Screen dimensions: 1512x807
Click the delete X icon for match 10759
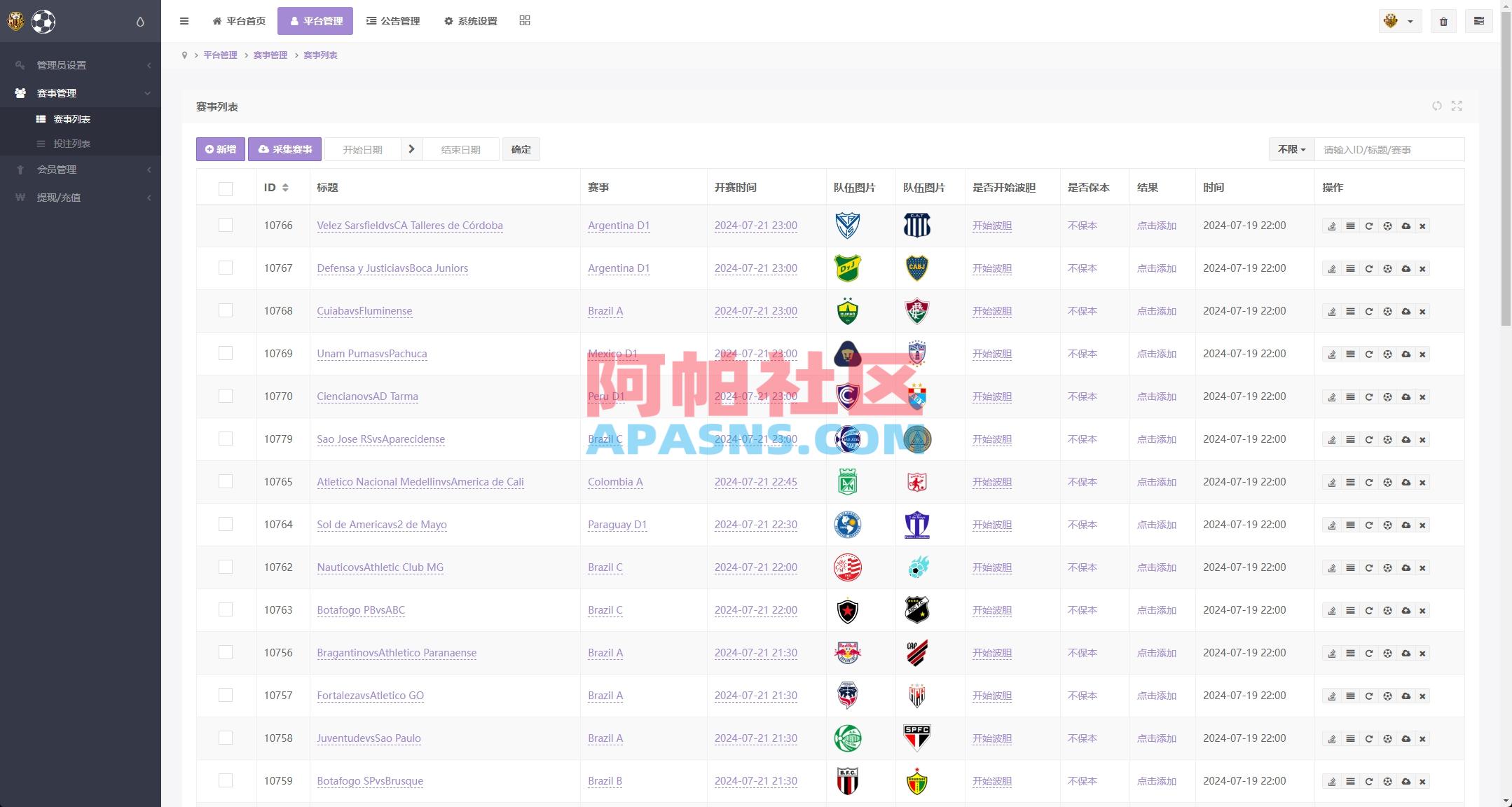(x=1423, y=780)
